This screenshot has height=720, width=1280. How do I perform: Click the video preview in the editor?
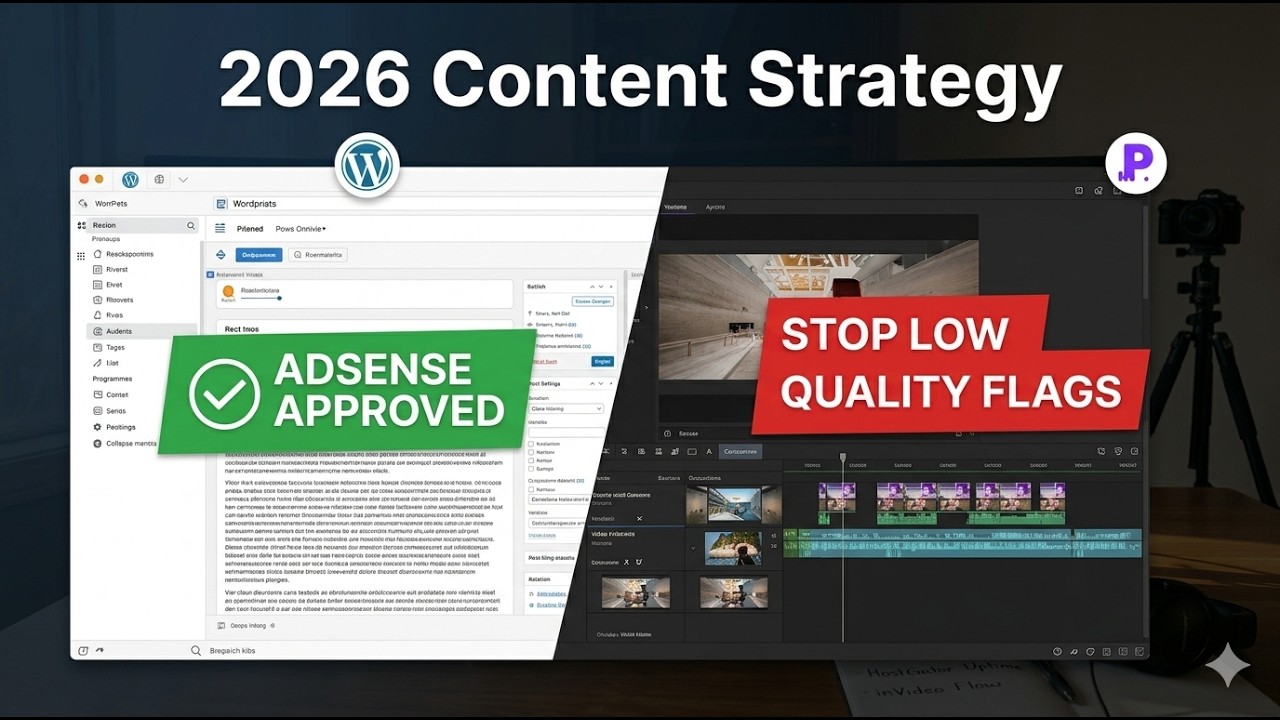point(818,317)
